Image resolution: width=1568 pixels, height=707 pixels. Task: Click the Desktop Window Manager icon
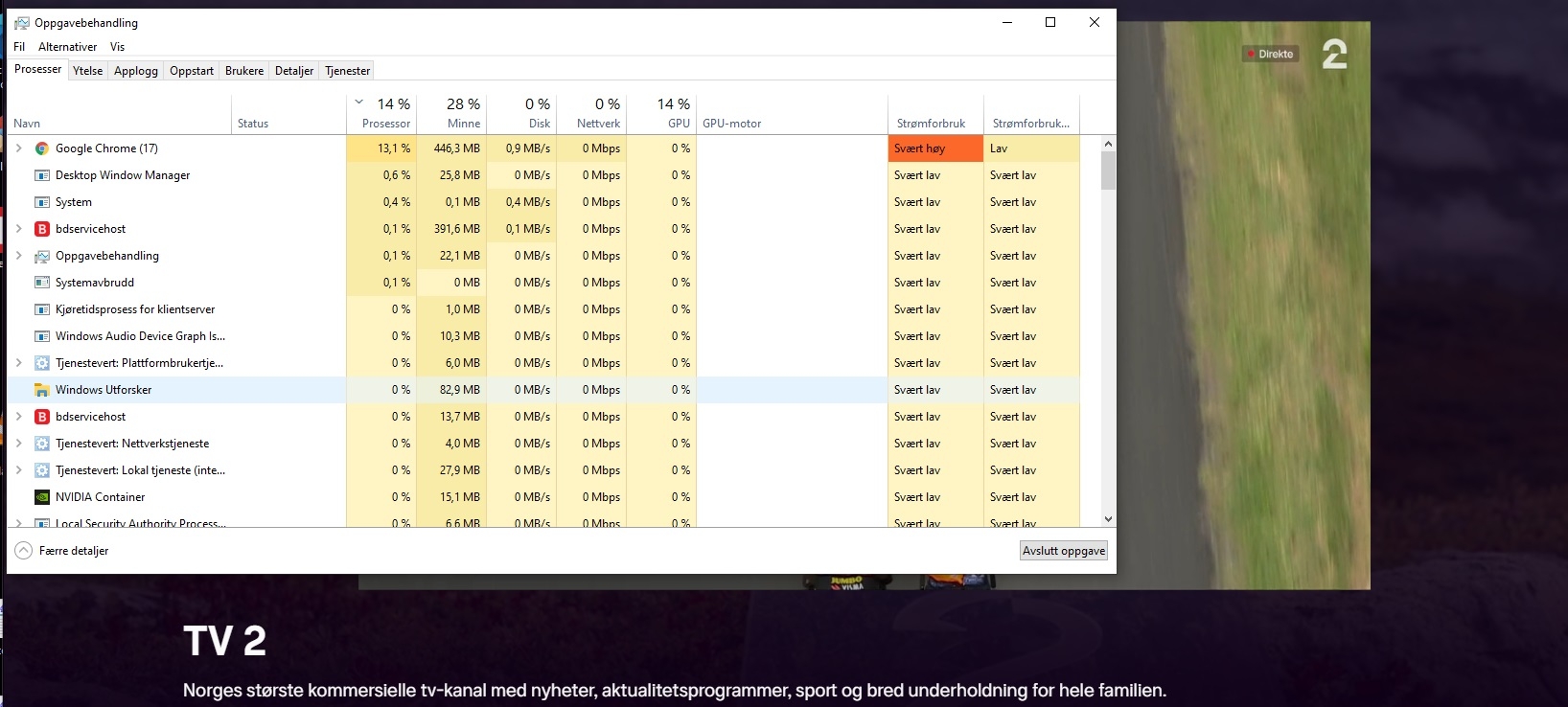42,175
